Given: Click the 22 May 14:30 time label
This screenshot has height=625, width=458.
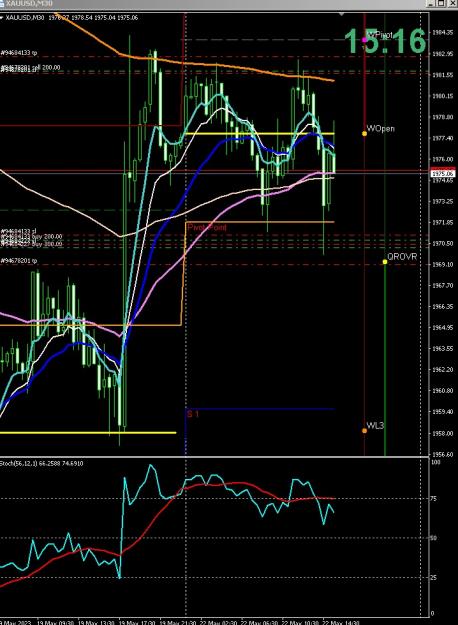Looking at the screenshot, I should click(x=340, y=622).
